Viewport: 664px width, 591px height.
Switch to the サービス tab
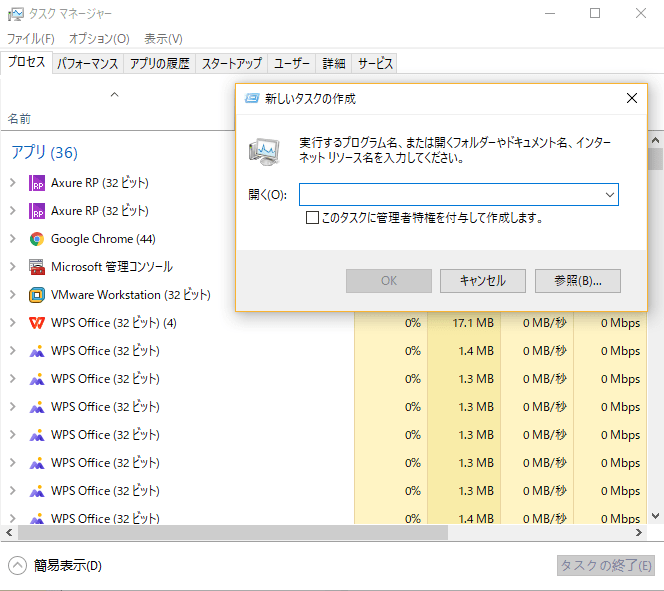375,64
